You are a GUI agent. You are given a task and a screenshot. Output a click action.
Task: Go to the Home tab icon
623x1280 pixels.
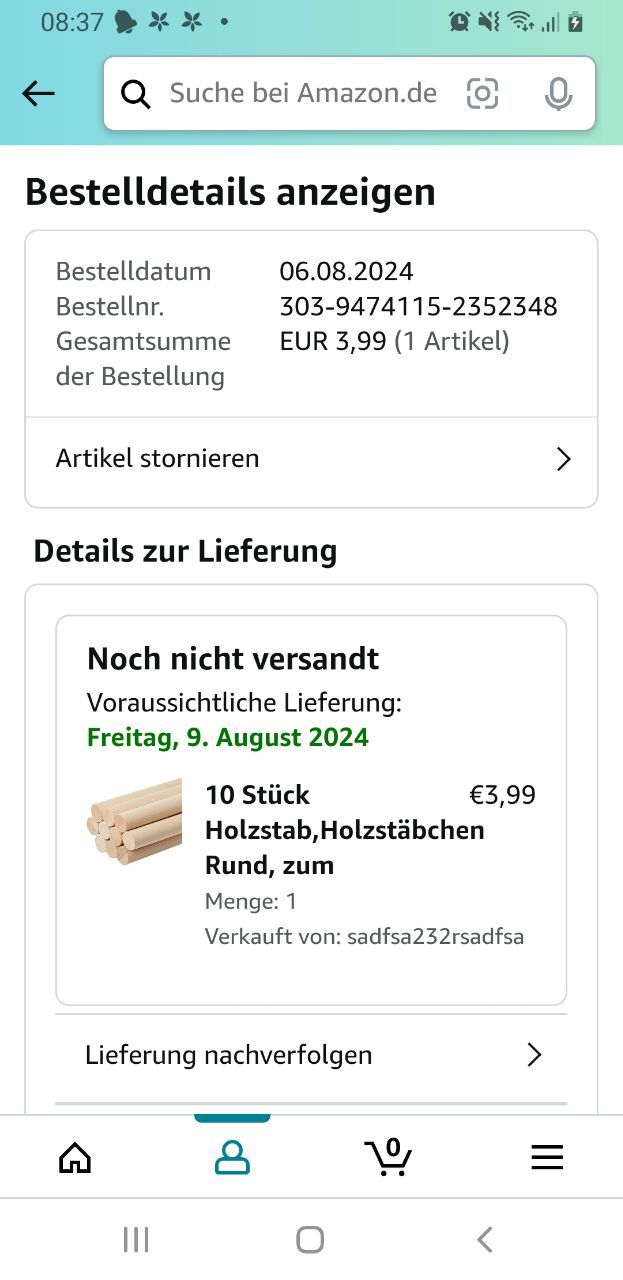click(75, 1157)
